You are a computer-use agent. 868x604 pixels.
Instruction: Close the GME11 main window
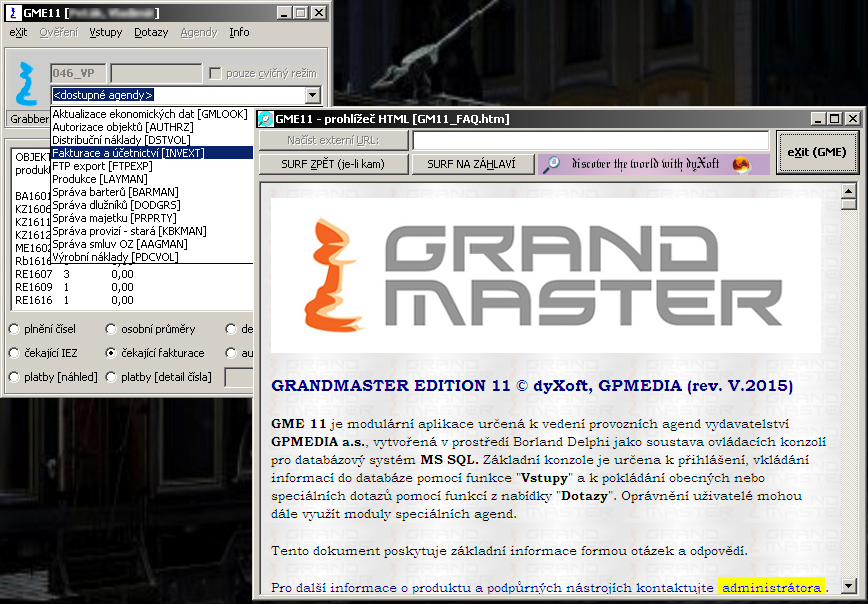(318, 12)
